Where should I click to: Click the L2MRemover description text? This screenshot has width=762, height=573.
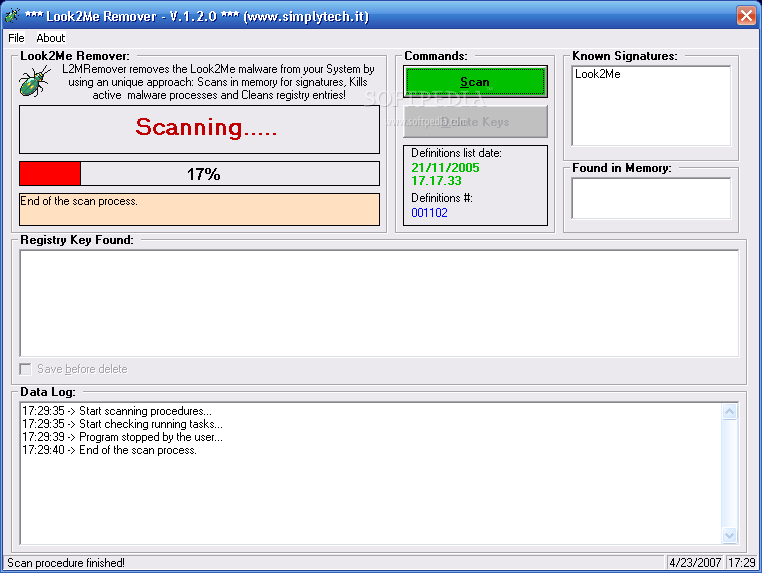coord(218,82)
